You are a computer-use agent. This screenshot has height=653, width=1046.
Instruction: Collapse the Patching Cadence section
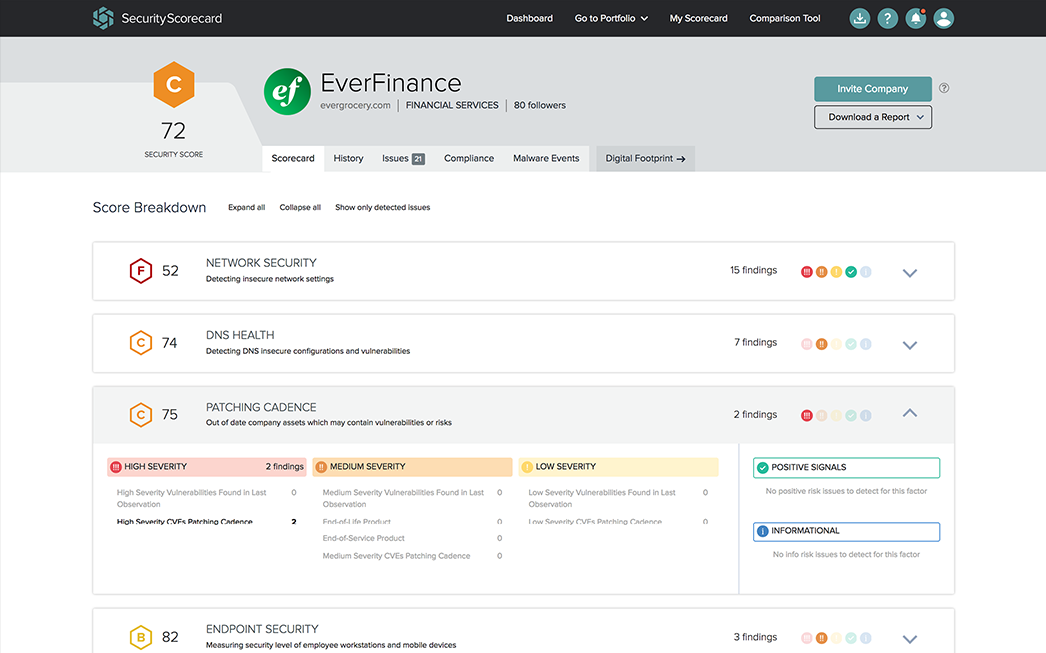click(x=909, y=414)
